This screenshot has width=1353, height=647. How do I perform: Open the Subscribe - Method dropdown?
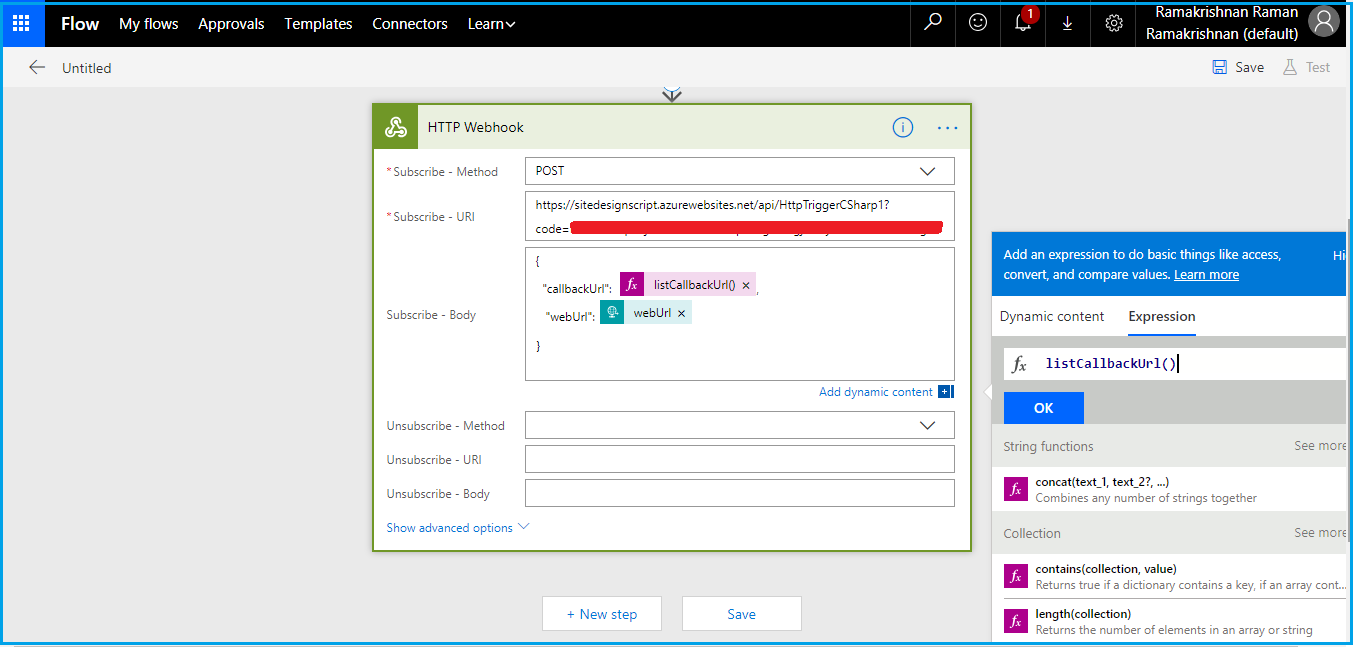(740, 171)
